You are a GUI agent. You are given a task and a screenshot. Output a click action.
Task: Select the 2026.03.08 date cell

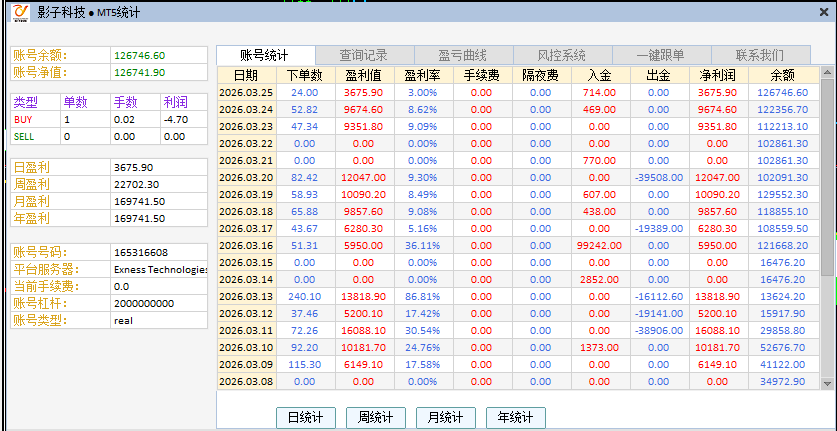tap(247, 381)
